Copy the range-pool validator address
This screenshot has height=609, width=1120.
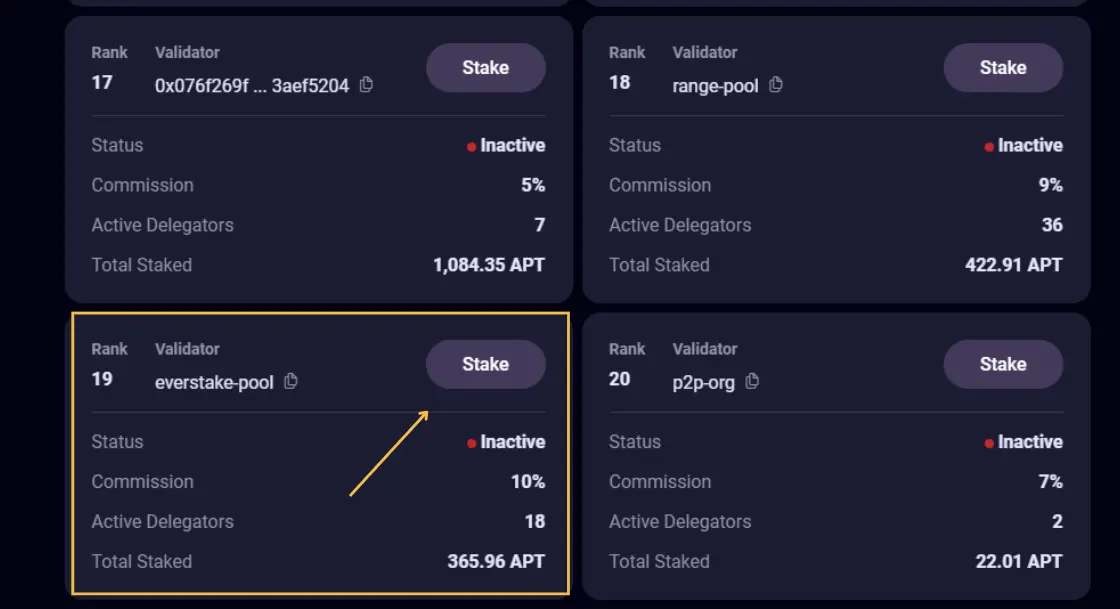click(775, 86)
